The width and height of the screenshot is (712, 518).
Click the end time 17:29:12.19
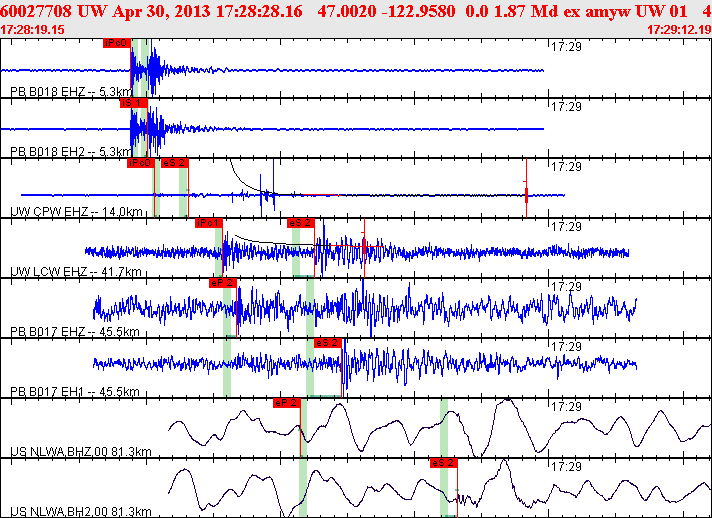coord(679,30)
